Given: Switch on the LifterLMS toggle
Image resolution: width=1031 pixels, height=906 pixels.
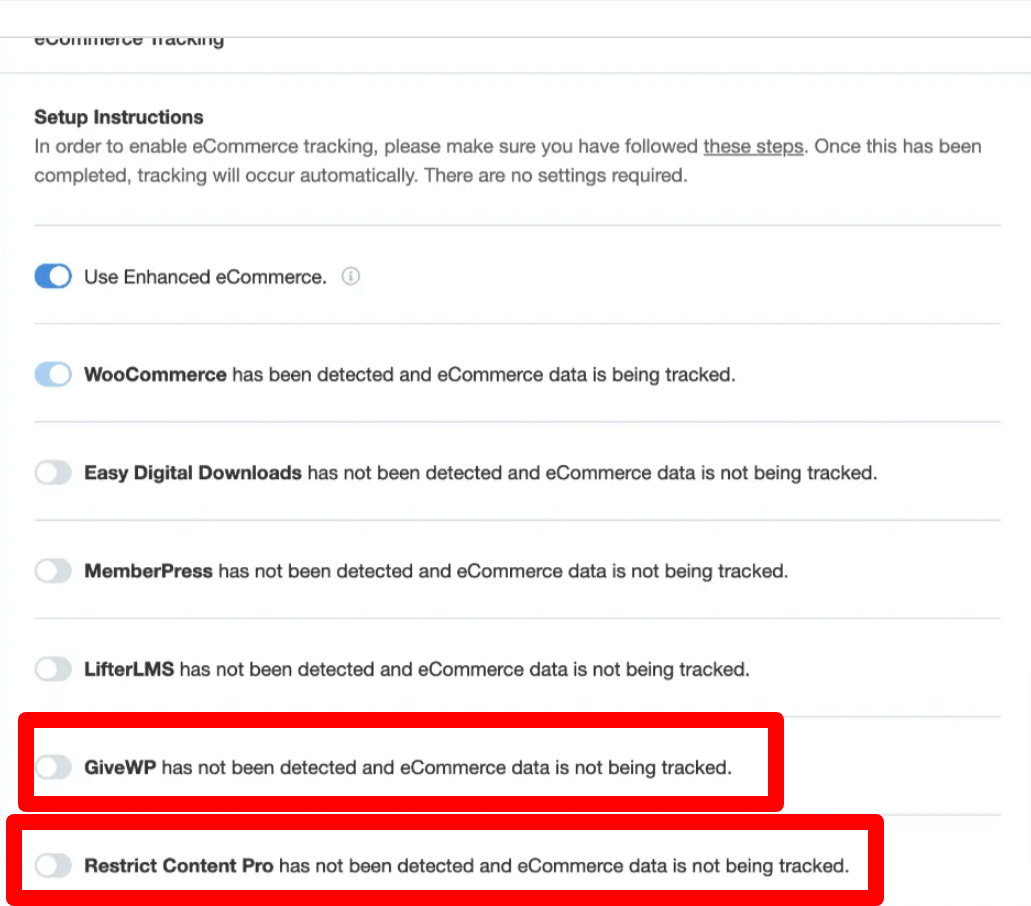Looking at the screenshot, I should [53, 669].
